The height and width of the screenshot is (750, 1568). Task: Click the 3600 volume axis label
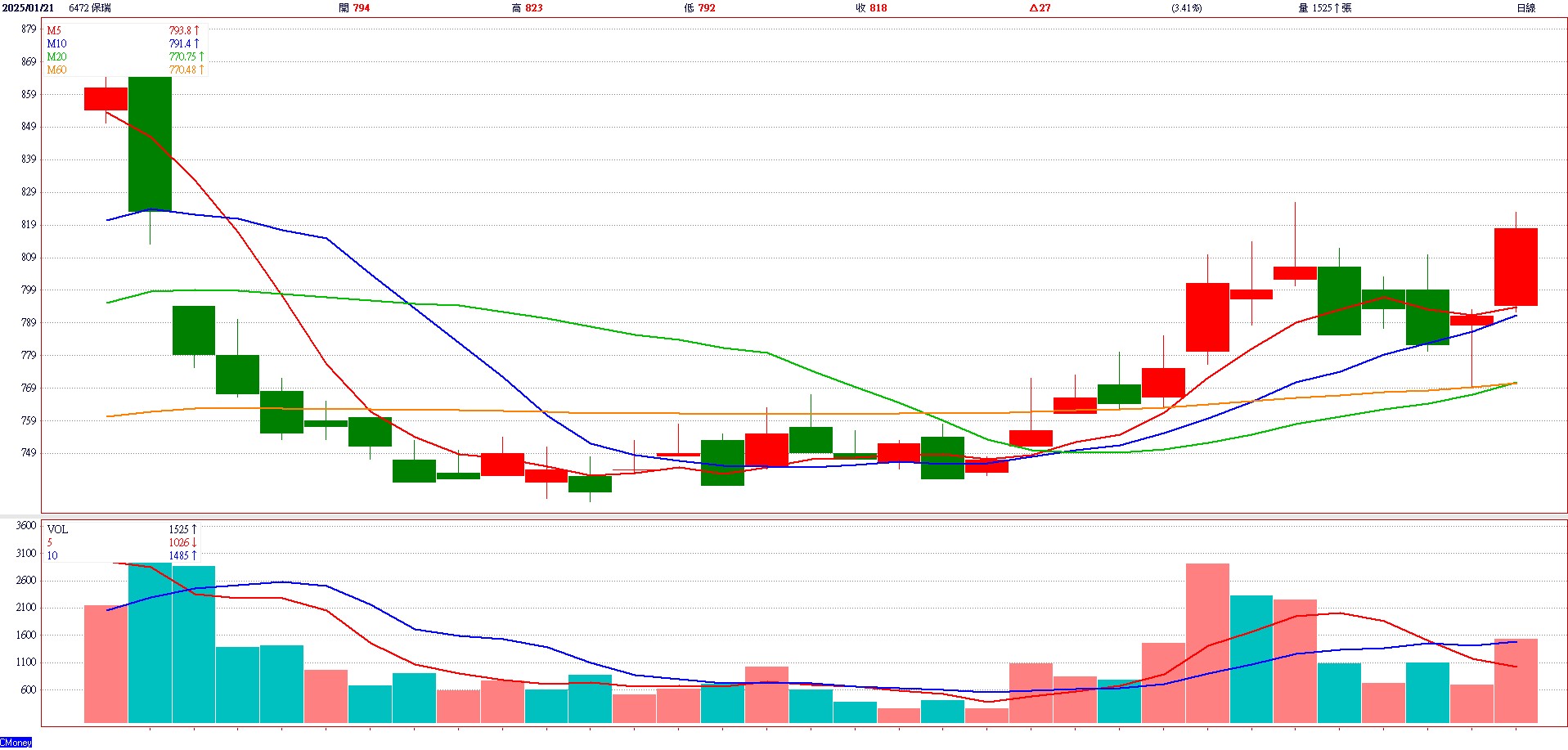[26, 526]
